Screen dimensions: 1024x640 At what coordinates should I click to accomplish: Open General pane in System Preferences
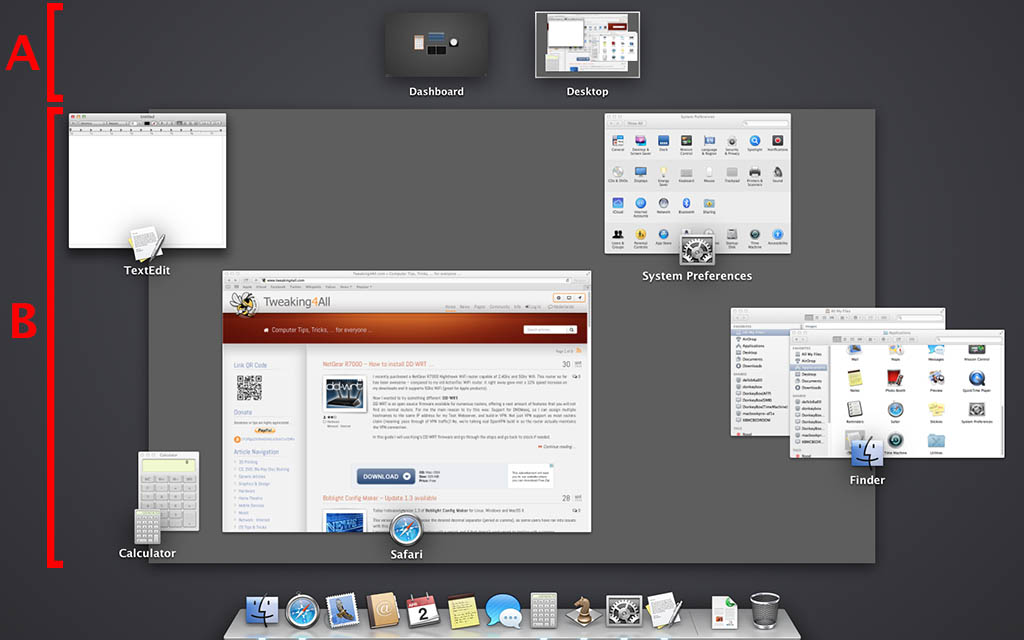coord(618,143)
